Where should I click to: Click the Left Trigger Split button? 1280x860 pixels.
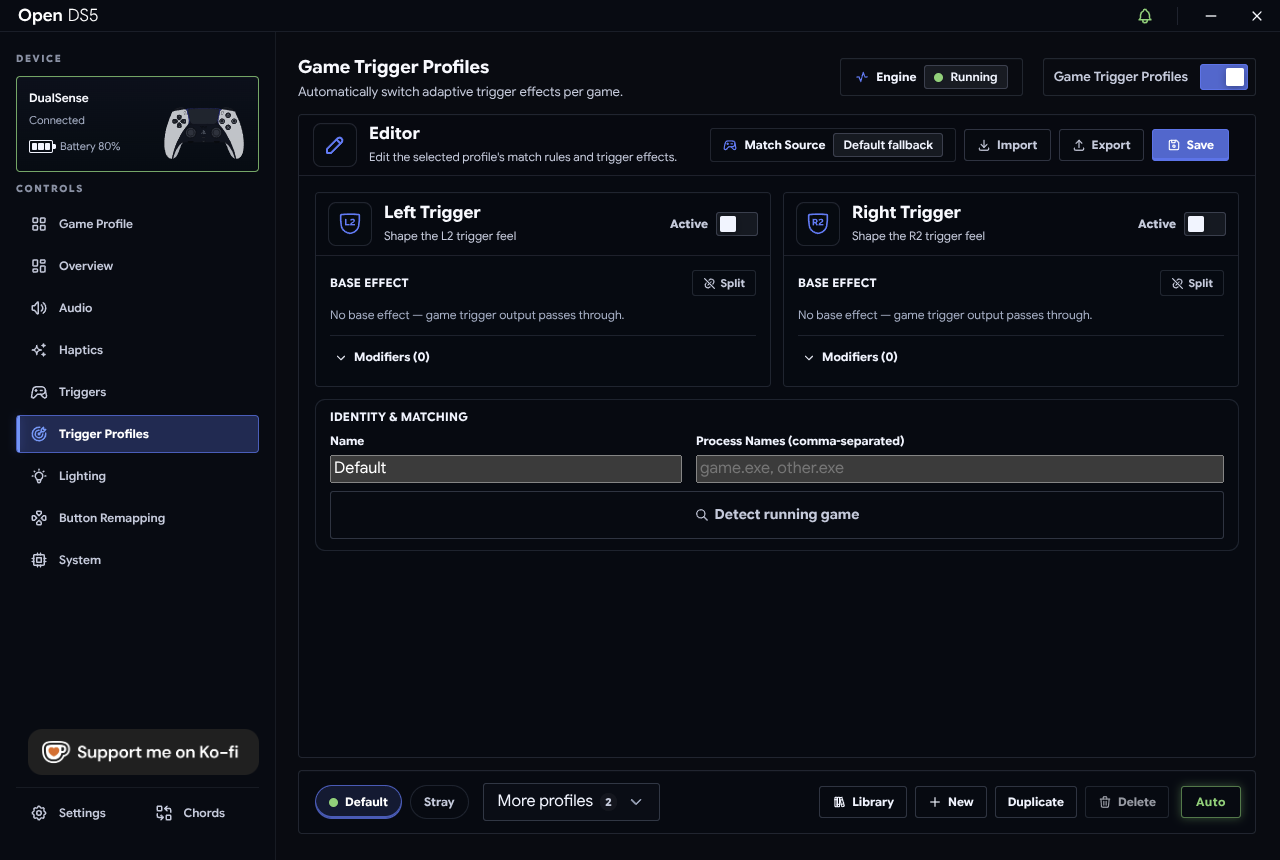(x=724, y=283)
